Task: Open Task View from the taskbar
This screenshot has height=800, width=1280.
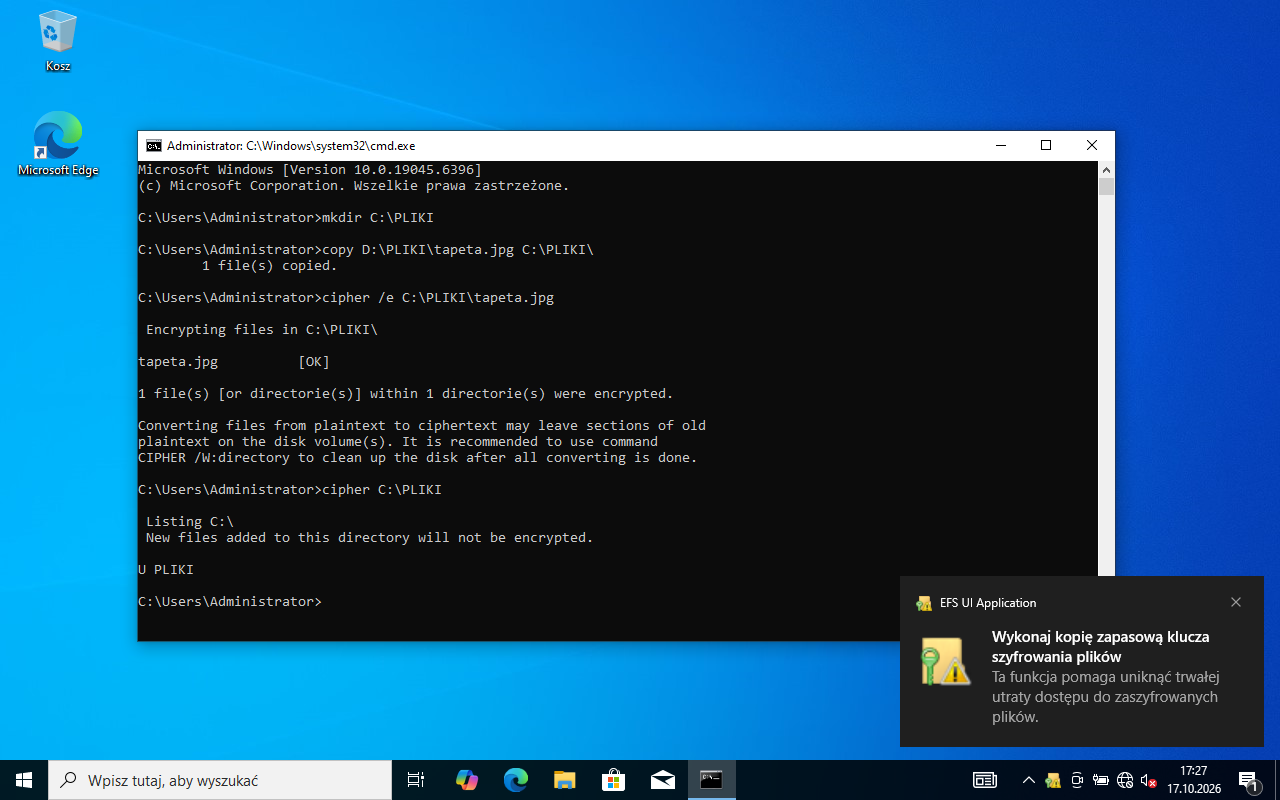Action: [416, 780]
